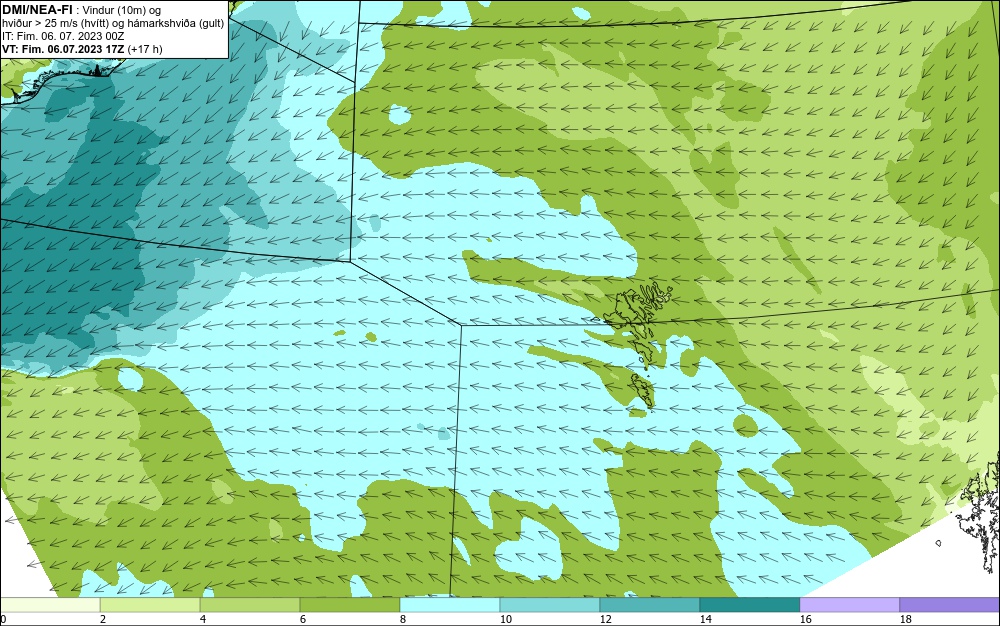Click the 'VT: Fim. 06.07.2023 17Z' valid time
This screenshot has height=626, width=1000.
coord(64,49)
